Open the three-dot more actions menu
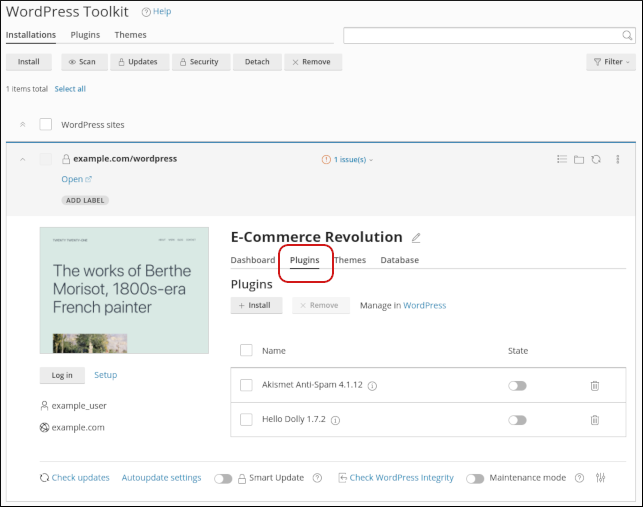 [x=618, y=159]
